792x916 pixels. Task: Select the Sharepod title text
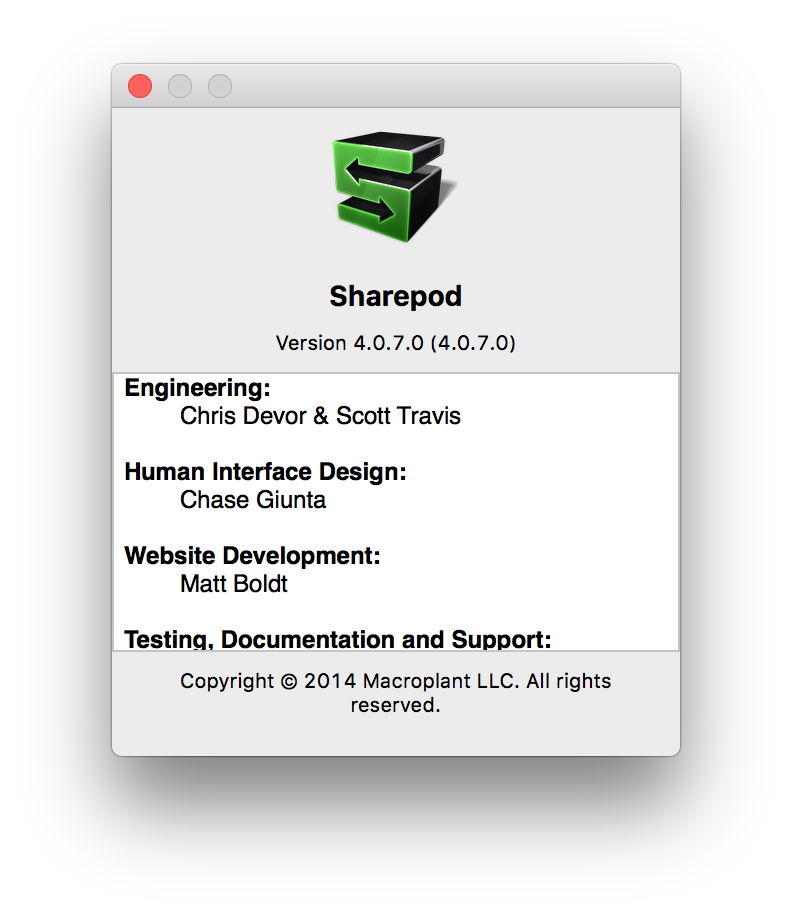point(395,296)
